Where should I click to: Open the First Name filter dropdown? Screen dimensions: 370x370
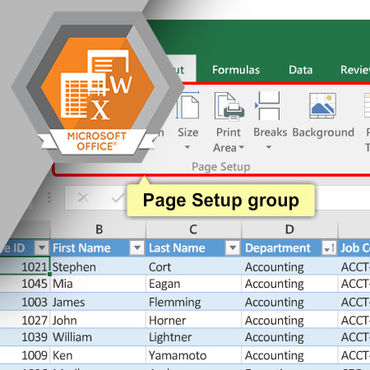pos(137,248)
